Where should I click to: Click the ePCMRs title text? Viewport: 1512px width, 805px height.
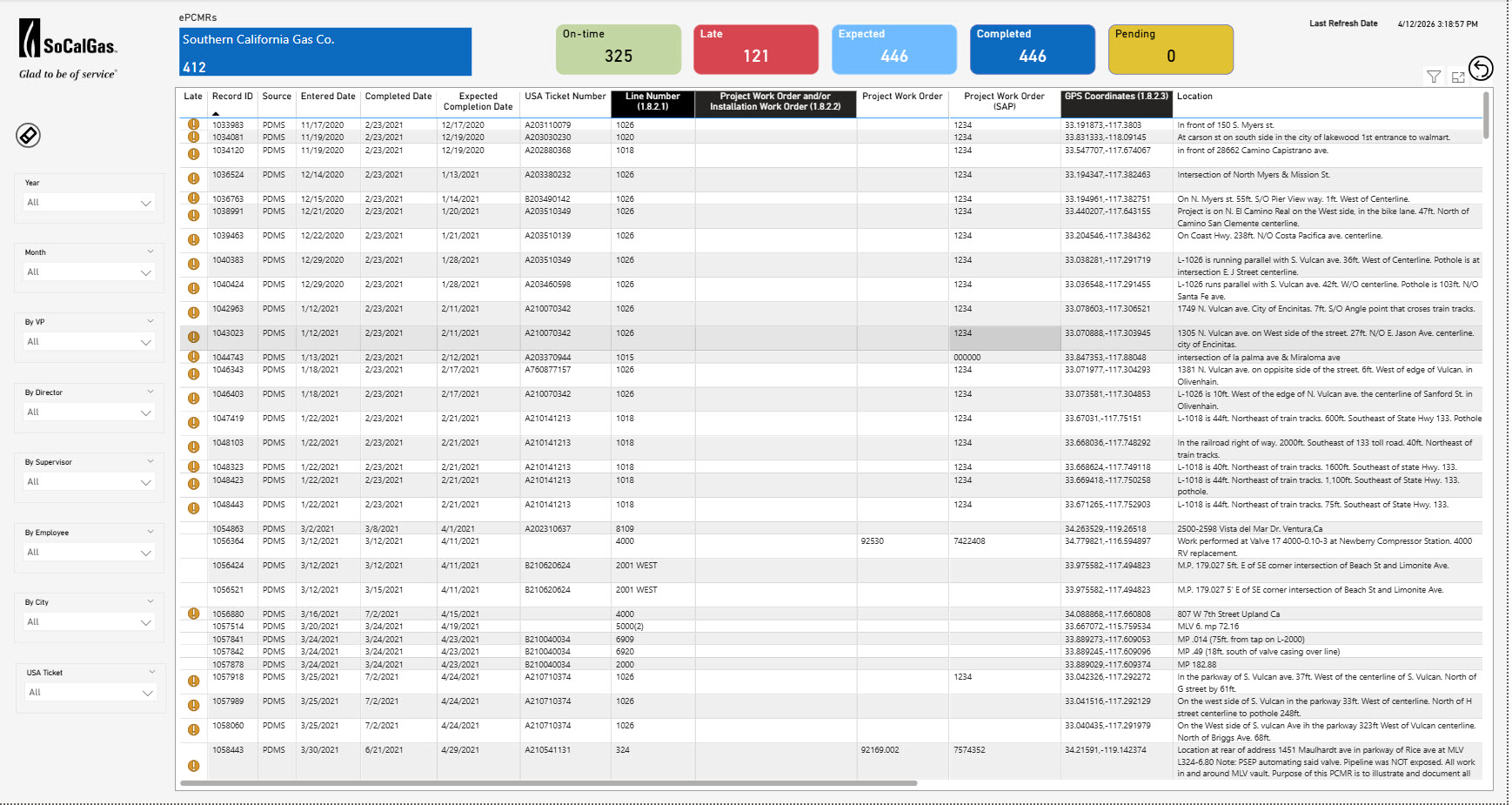tap(198, 17)
